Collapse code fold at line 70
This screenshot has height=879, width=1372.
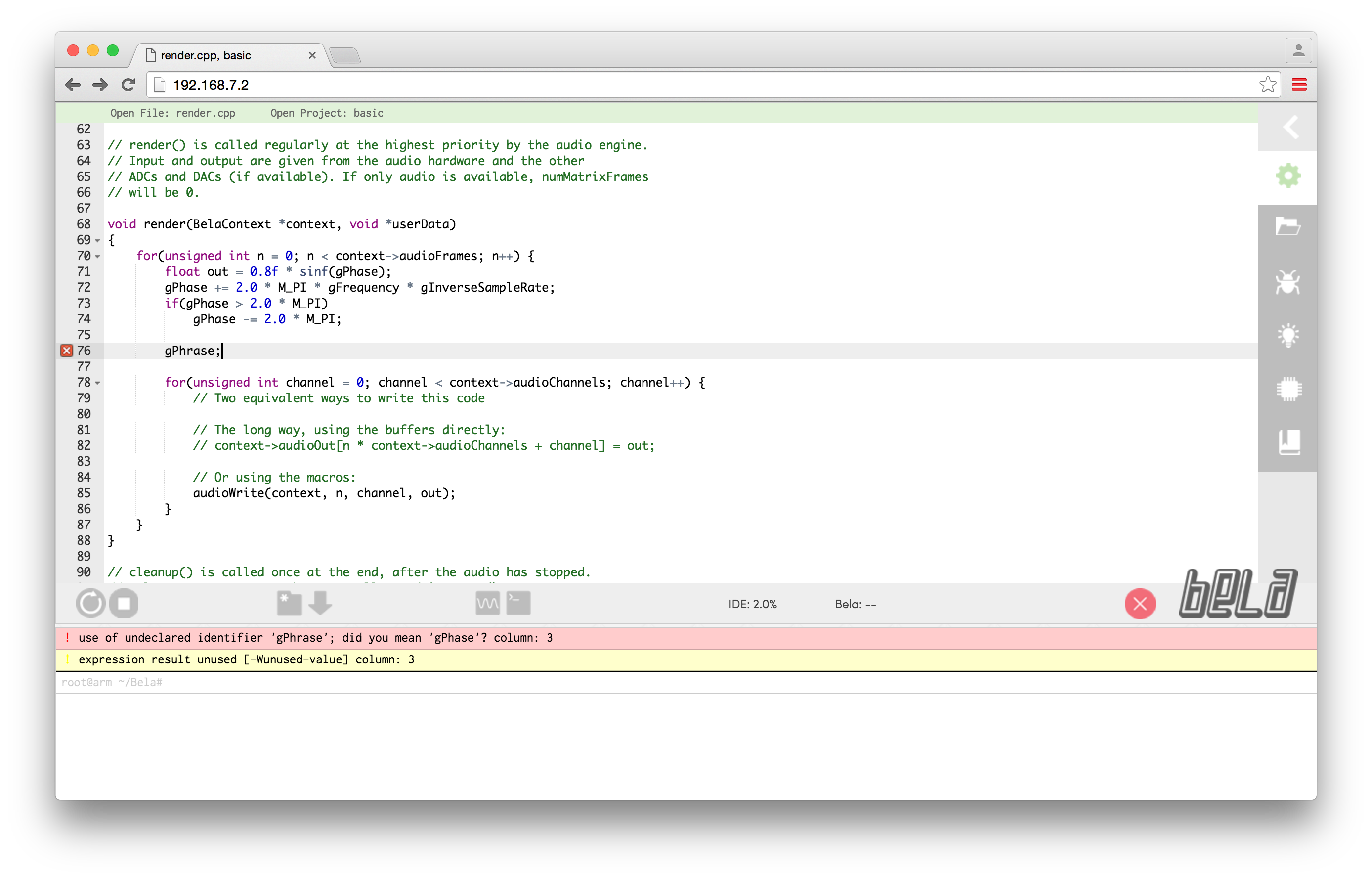point(97,256)
